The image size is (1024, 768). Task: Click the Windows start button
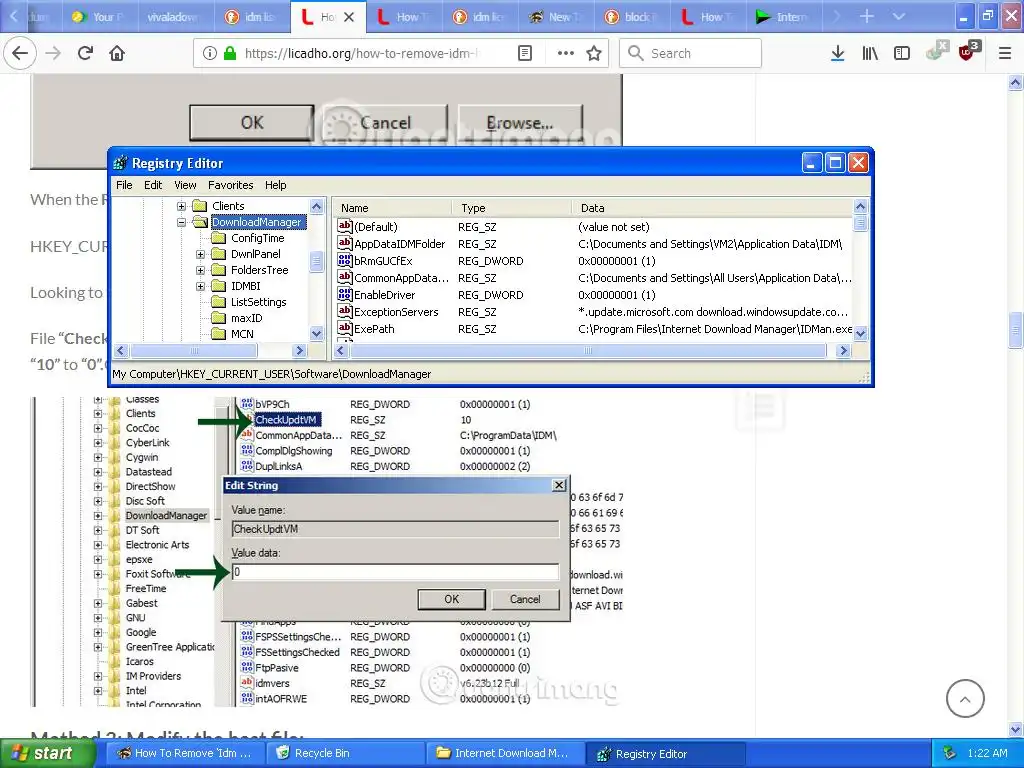point(47,753)
